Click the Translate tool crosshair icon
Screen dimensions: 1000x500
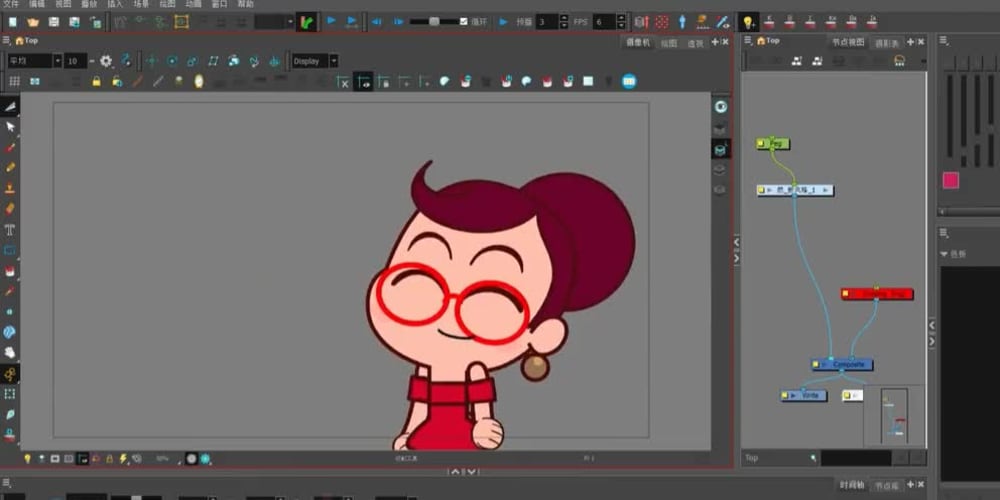(x=152, y=61)
